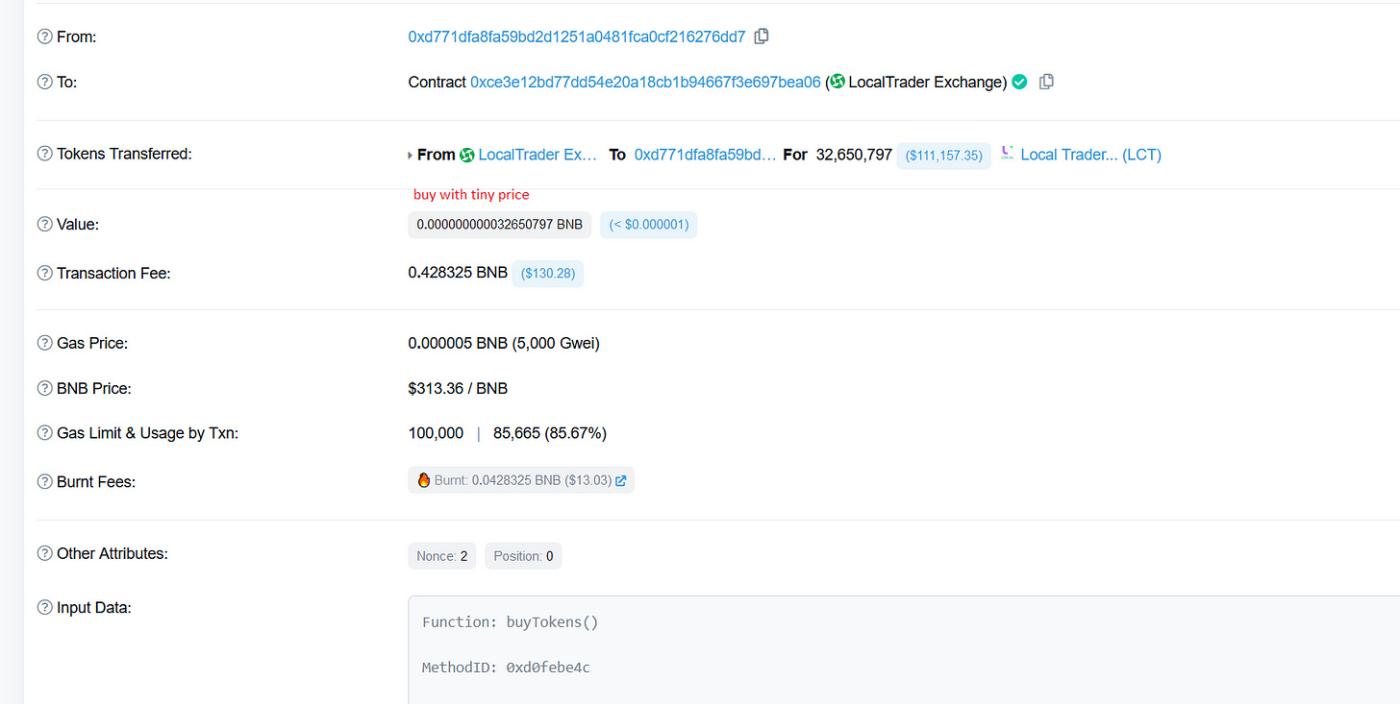Click the $111,157.35 token value badge
The height and width of the screenshot is (704, 1400).
point(943,155)
